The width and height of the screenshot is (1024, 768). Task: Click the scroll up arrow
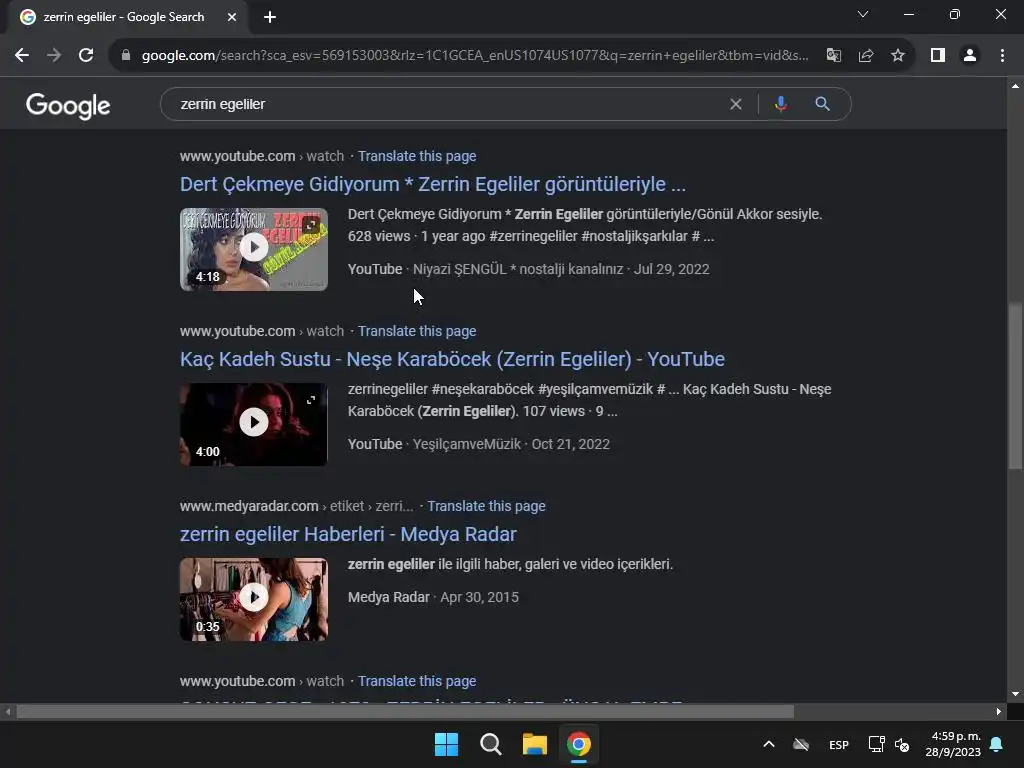[x=1015, y=86]
